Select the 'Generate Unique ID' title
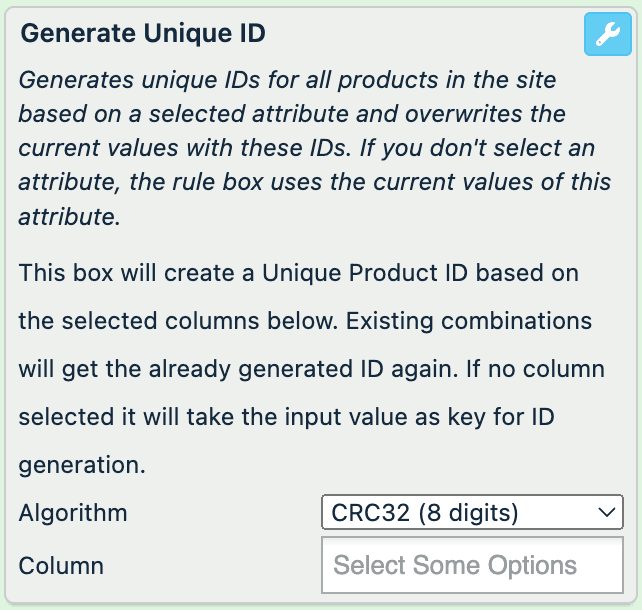The height and width of the screenshot is (610, 642). (143, 33)
